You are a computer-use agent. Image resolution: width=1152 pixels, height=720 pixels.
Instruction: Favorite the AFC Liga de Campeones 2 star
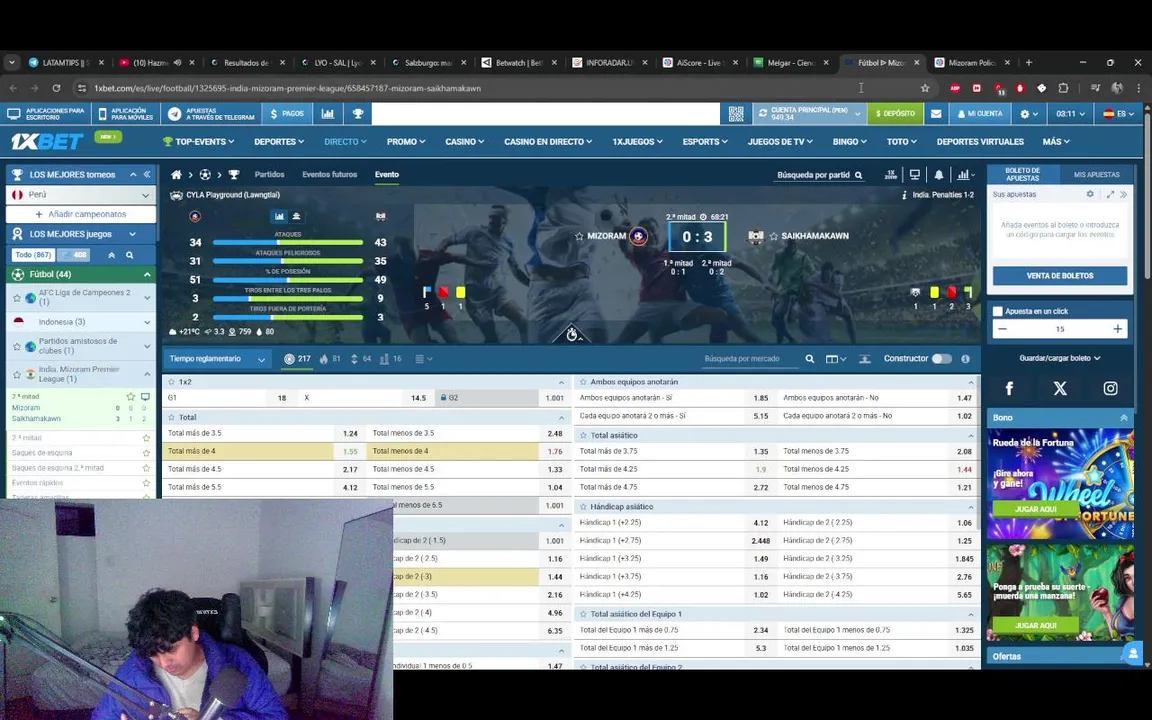pos(17,298)
